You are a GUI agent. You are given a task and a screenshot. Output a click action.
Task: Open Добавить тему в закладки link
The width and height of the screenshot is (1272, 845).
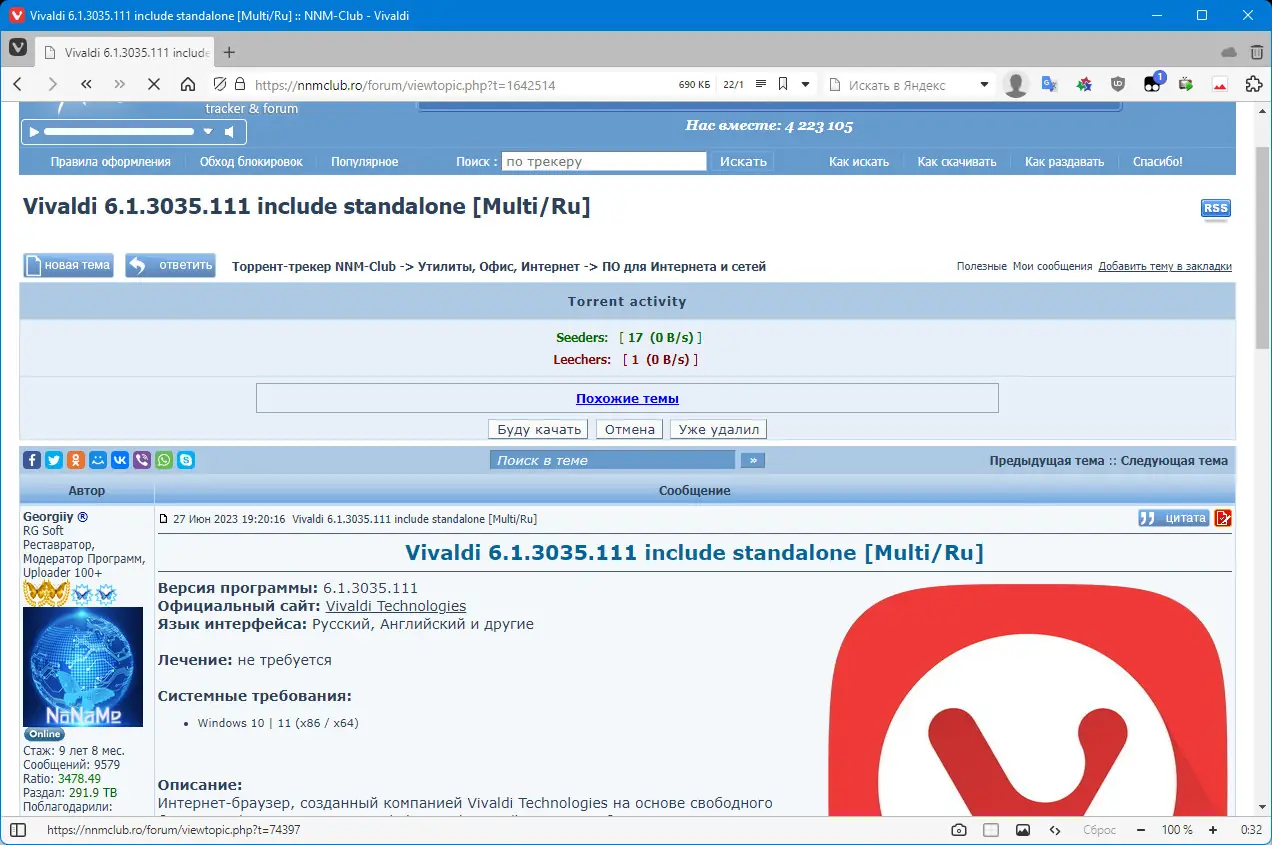[1165, 266]
